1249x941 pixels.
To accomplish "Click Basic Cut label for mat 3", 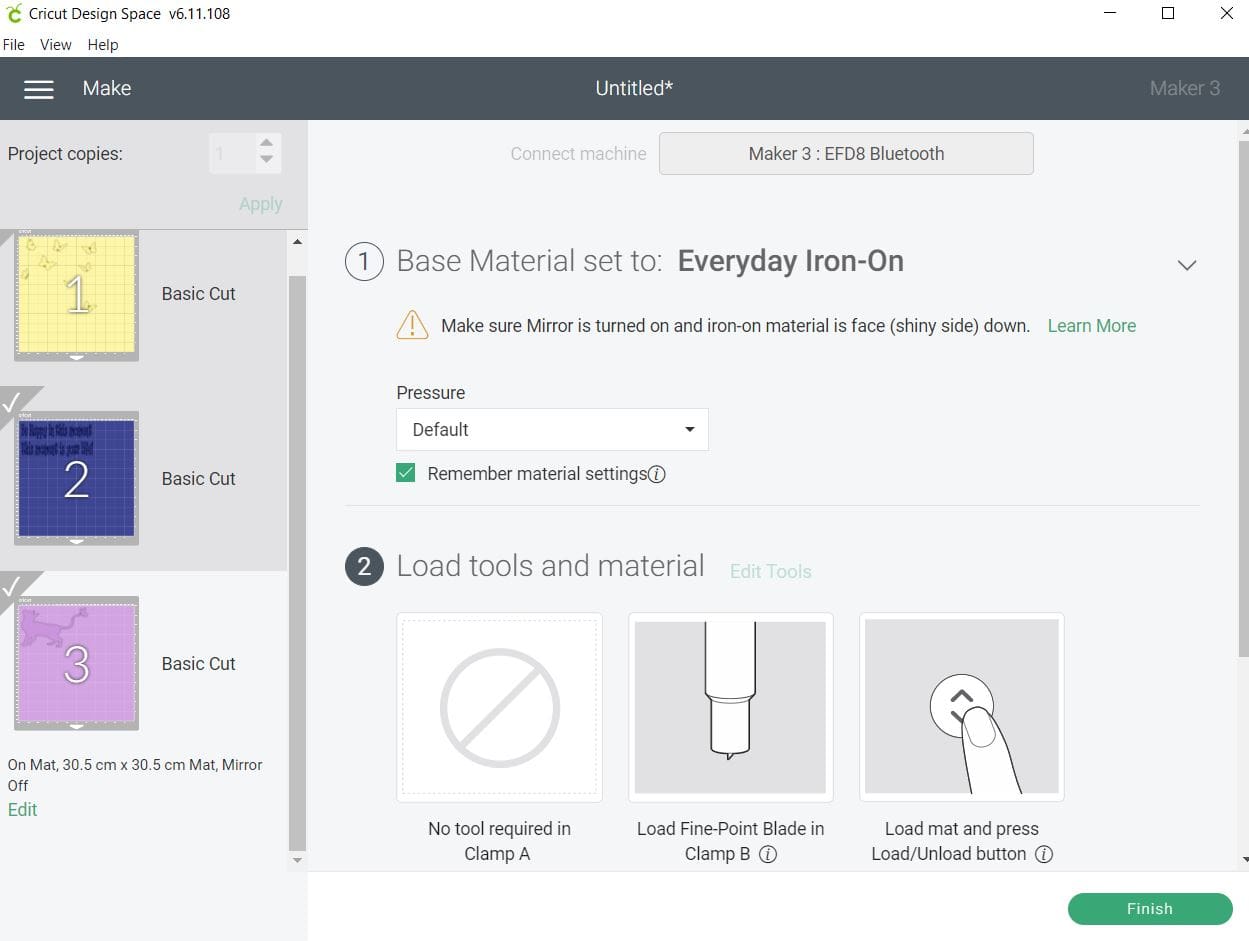I will pos(199,664).
